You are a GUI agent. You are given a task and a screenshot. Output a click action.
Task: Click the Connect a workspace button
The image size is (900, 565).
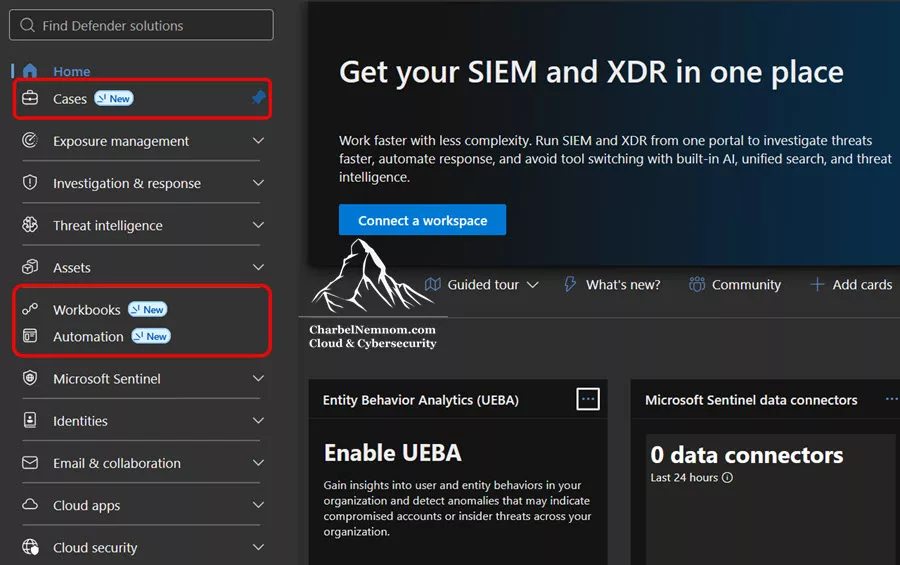click(422, 220)
